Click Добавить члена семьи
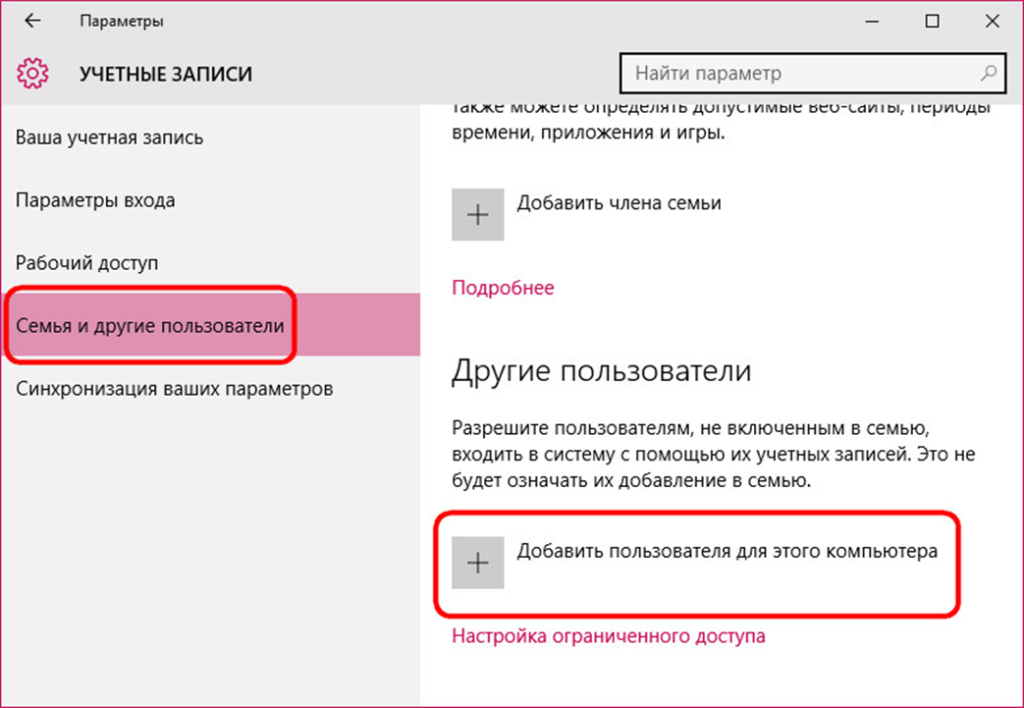This screenshot has width=1024, height=708. [x=619, y=203]
